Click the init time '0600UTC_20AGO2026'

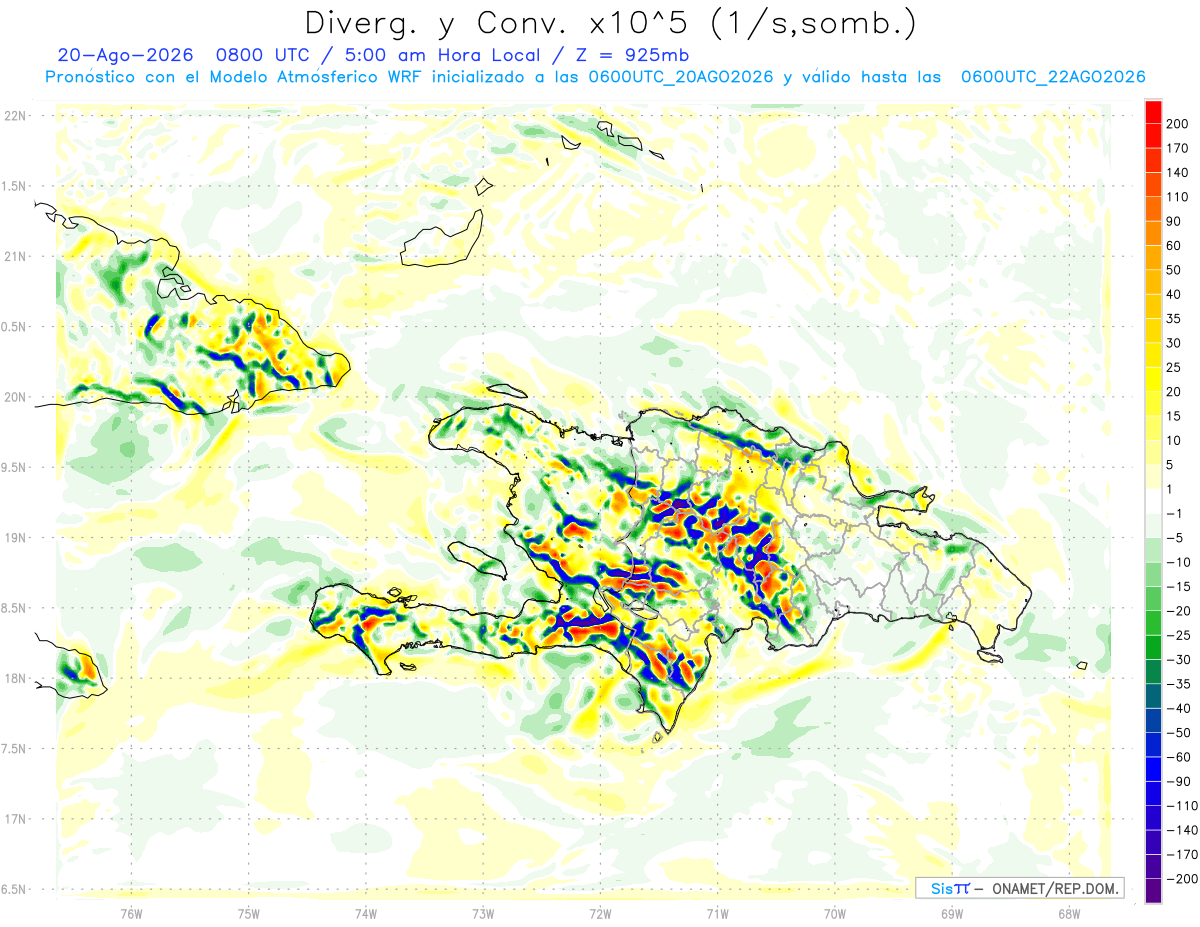click(681, 77)
